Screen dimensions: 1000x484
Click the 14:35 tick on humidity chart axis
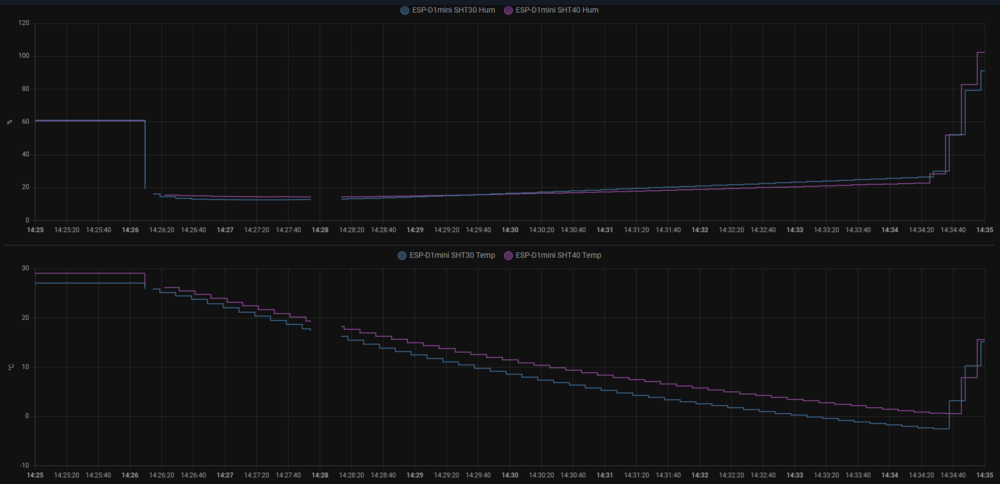coord(984,229)
